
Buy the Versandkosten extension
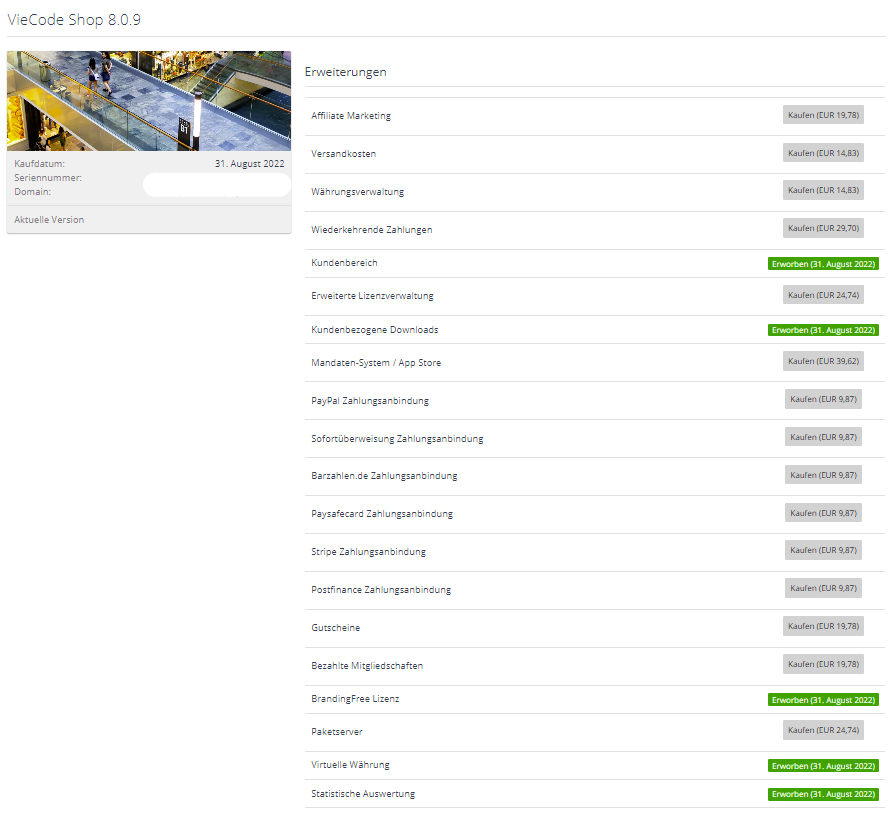click(x=823, y=153)
